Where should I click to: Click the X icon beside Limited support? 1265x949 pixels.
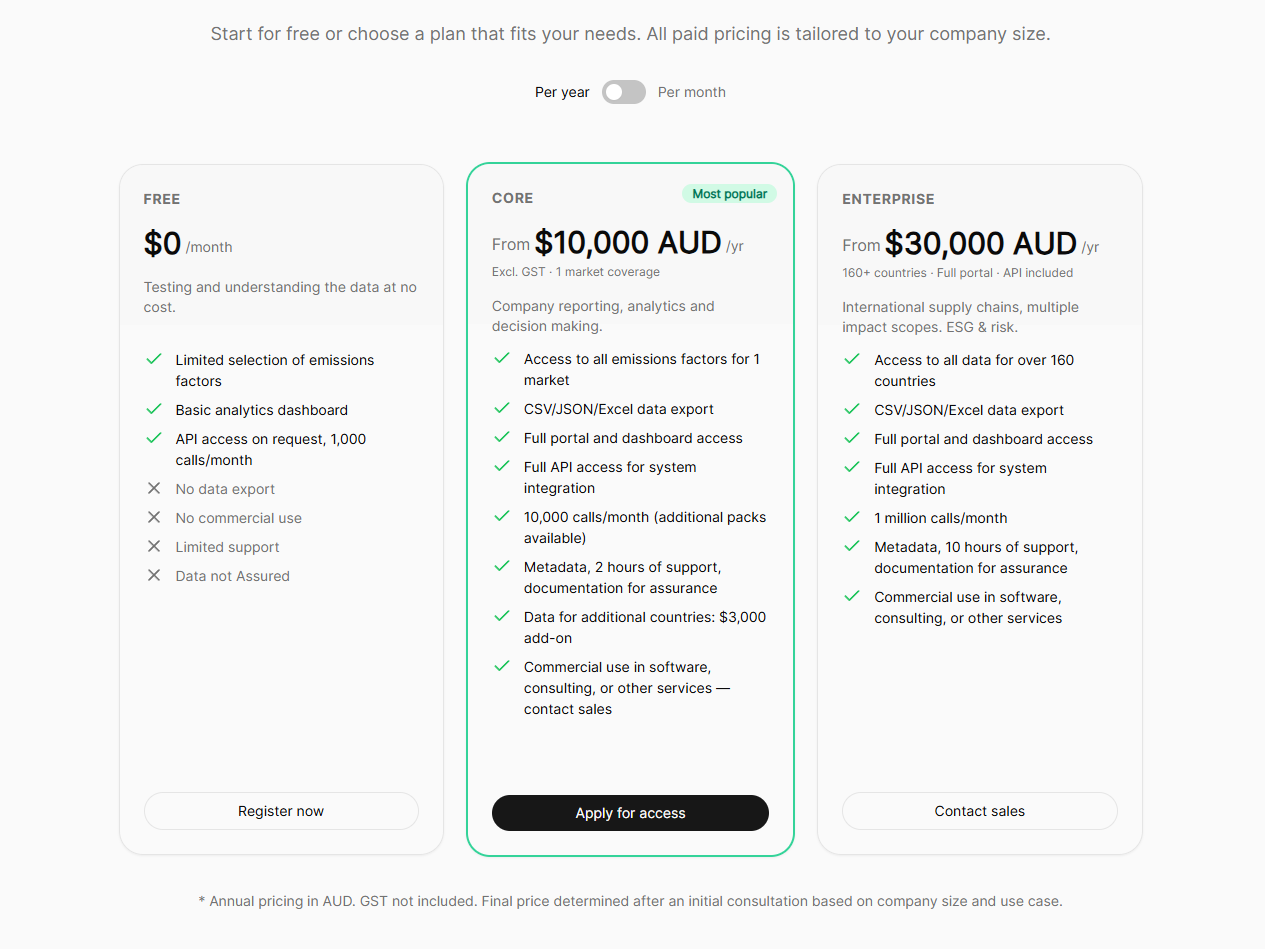coord(154,546)
